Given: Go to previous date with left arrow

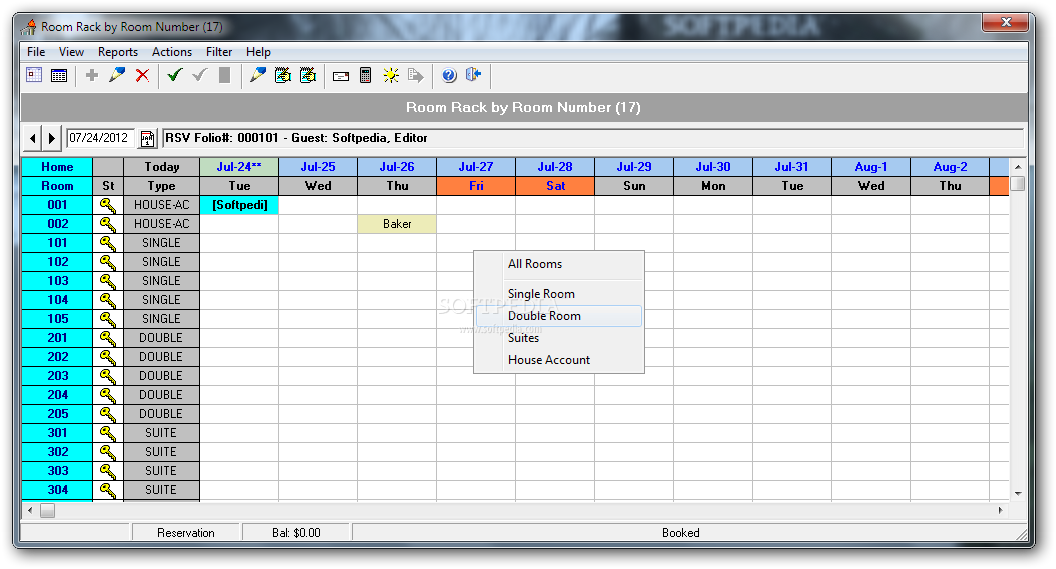Looking at the screenshot, I should 32,139.
